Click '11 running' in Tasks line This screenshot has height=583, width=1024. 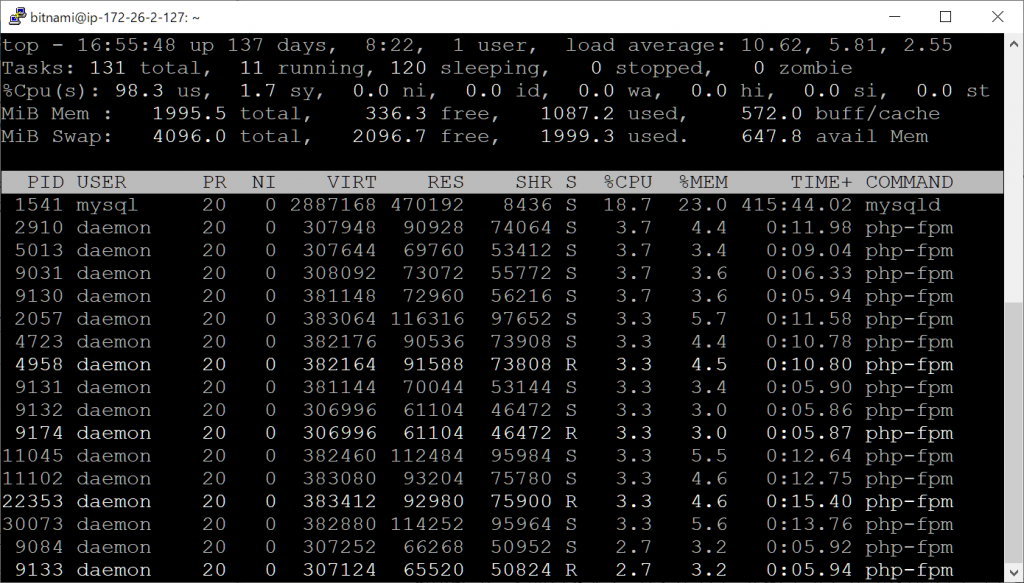[x=302, y=68]
